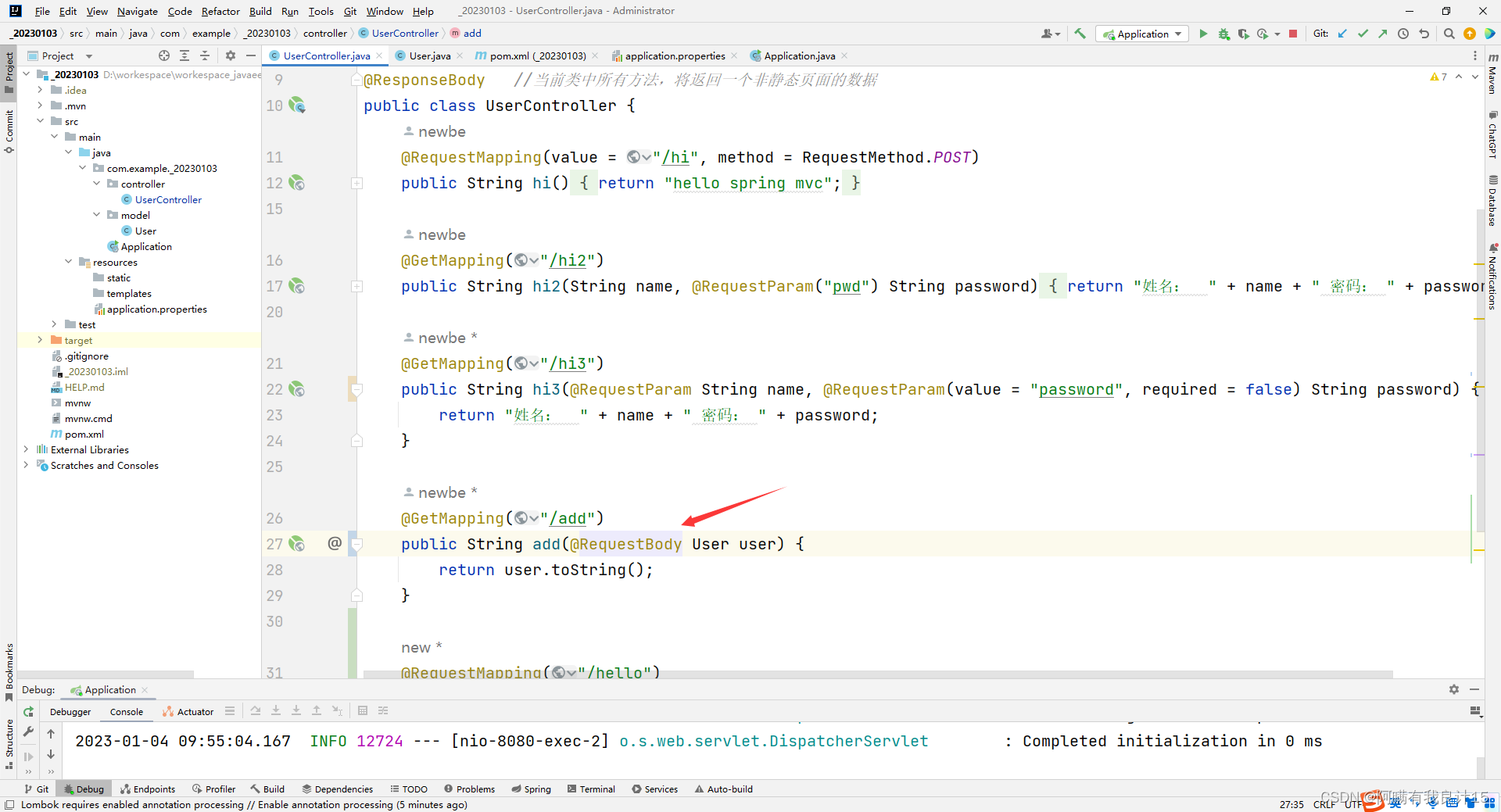Screen dimensions: 1501x812
Task: Expand the target folder in project tree
Action: [x=40, y=340]
